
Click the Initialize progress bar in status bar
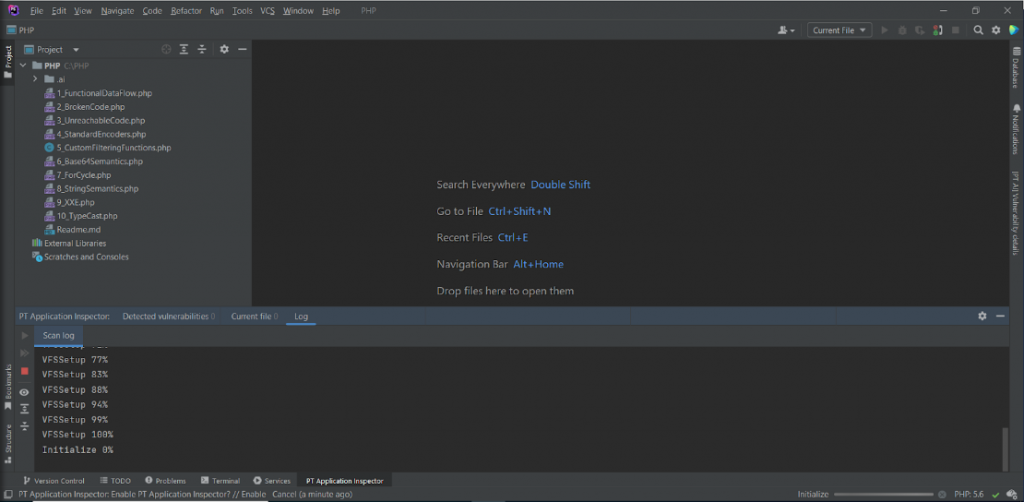[883, 494]
